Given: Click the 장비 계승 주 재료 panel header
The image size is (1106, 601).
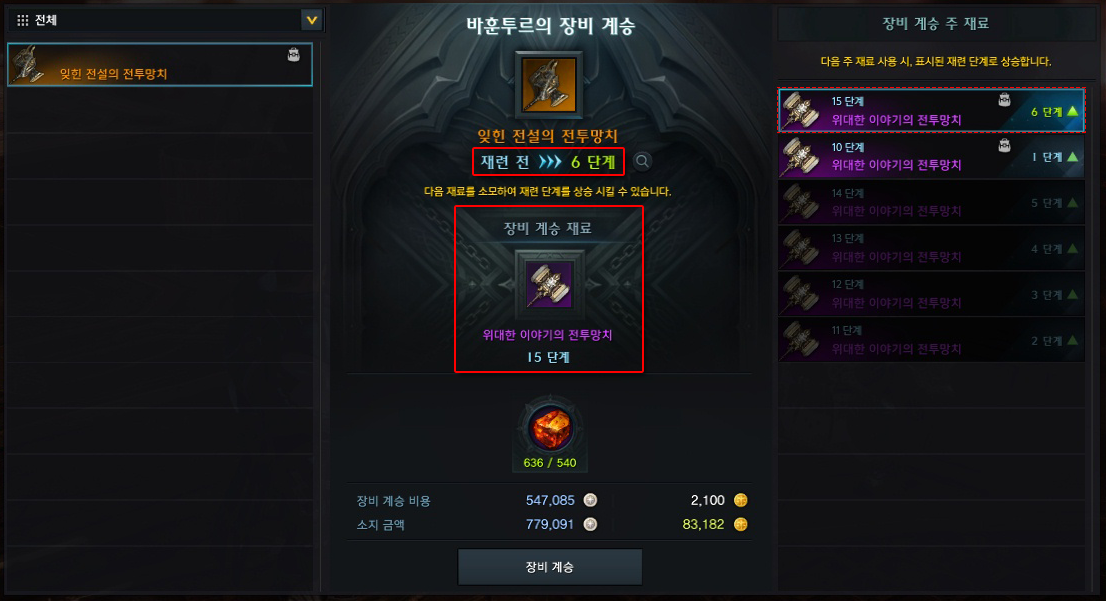Looking at the screenshot, I should [935, 23].
